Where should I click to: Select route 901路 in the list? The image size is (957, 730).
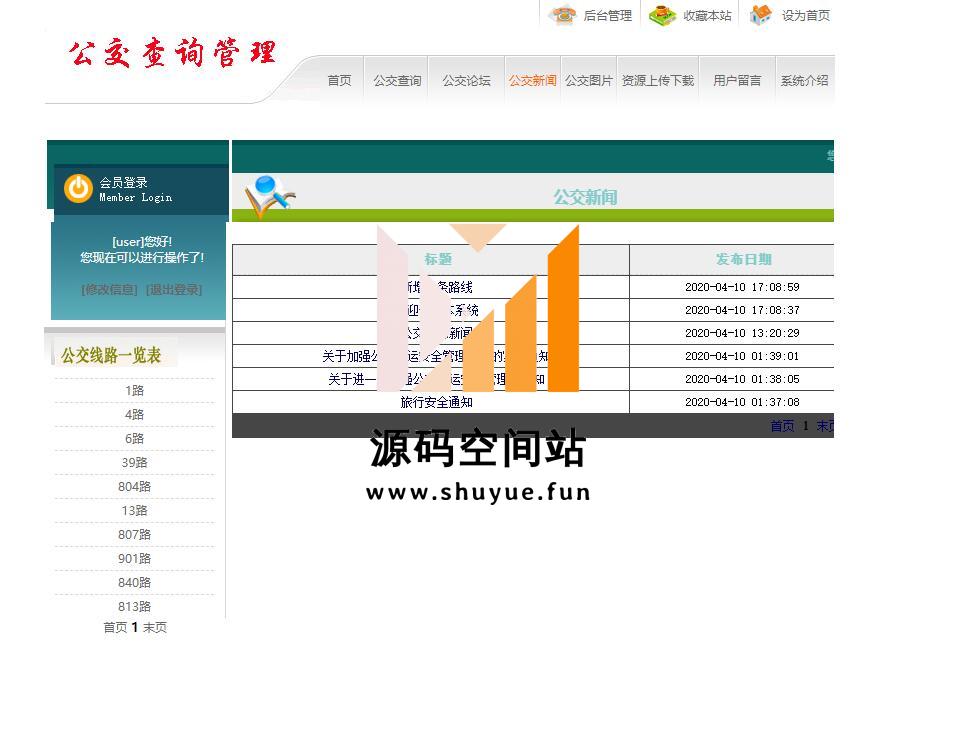coord(134,558)
